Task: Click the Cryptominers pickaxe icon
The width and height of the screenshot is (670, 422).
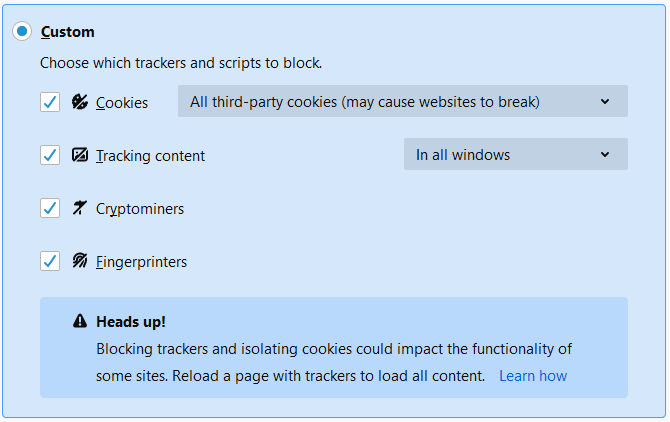Action: (80, 208)
